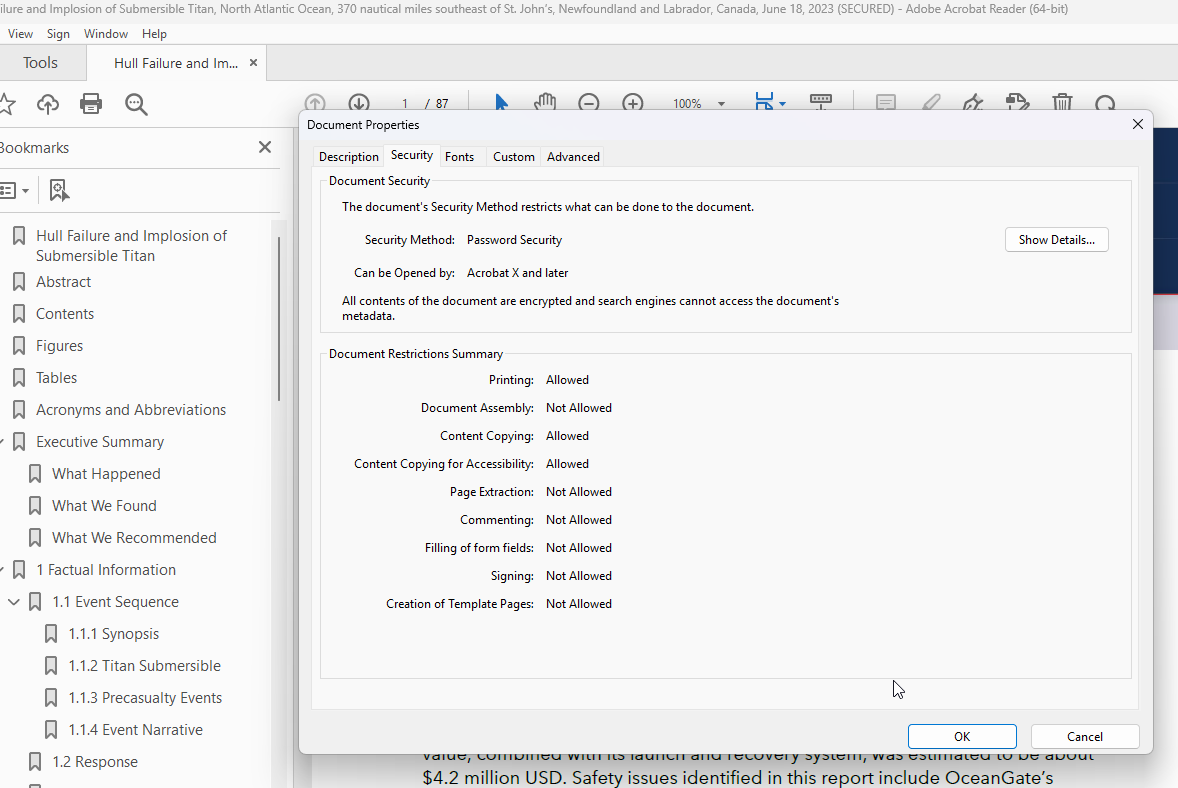Open the zoom level dropdown

point(721,104)
